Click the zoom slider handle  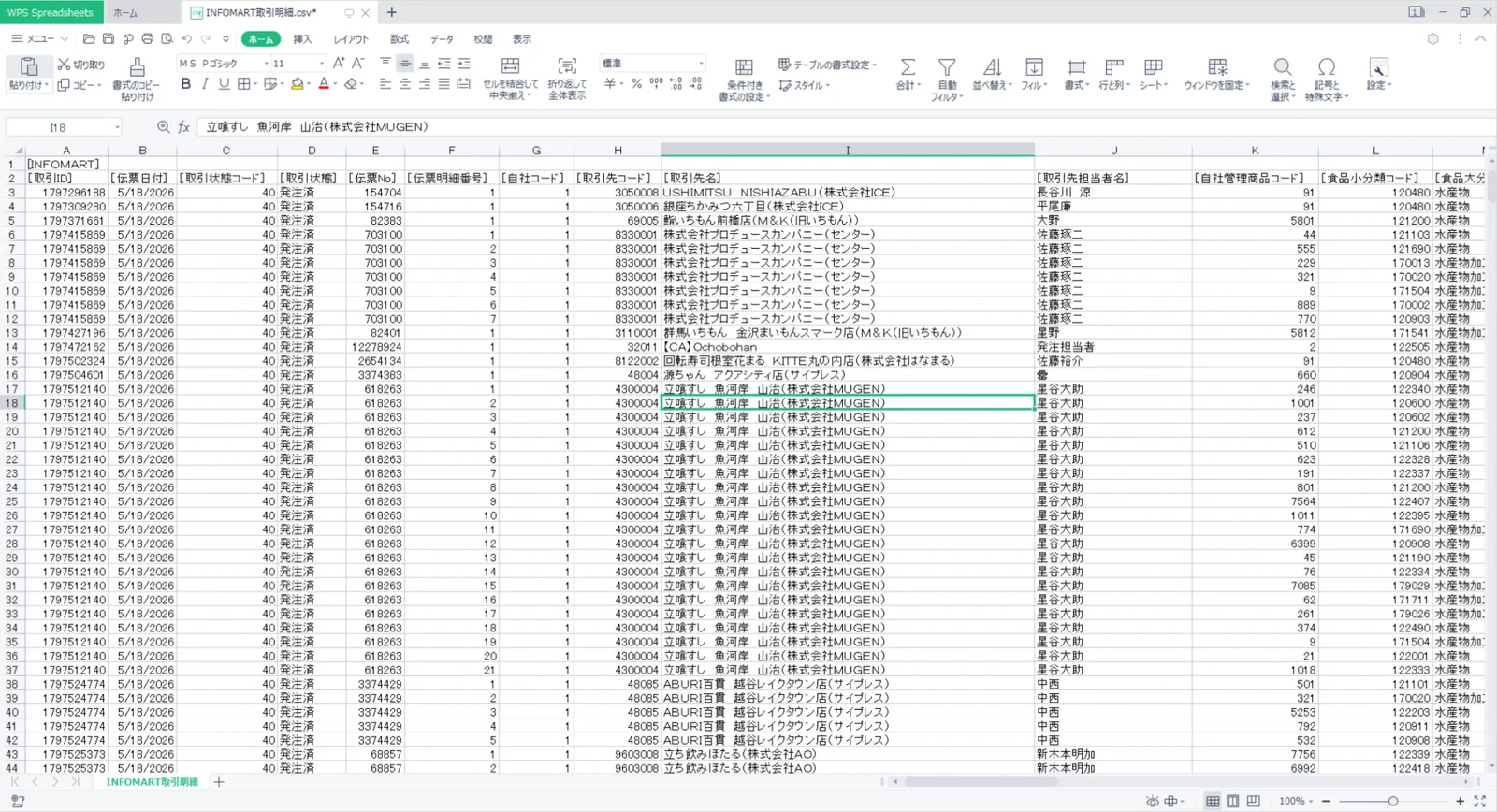[x=1393, y=801]
